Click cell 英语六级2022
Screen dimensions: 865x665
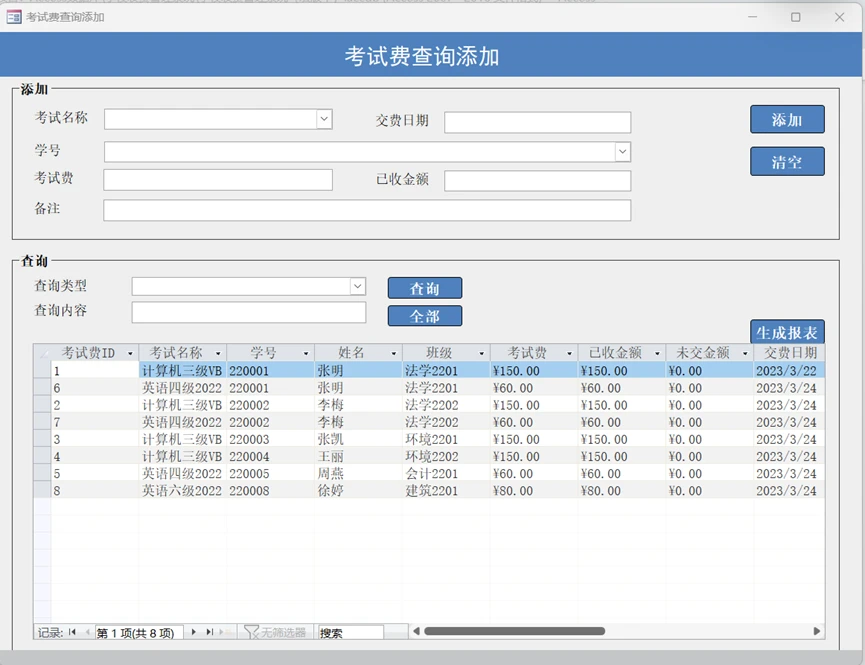pyautogui.click(x=182, y=491)
